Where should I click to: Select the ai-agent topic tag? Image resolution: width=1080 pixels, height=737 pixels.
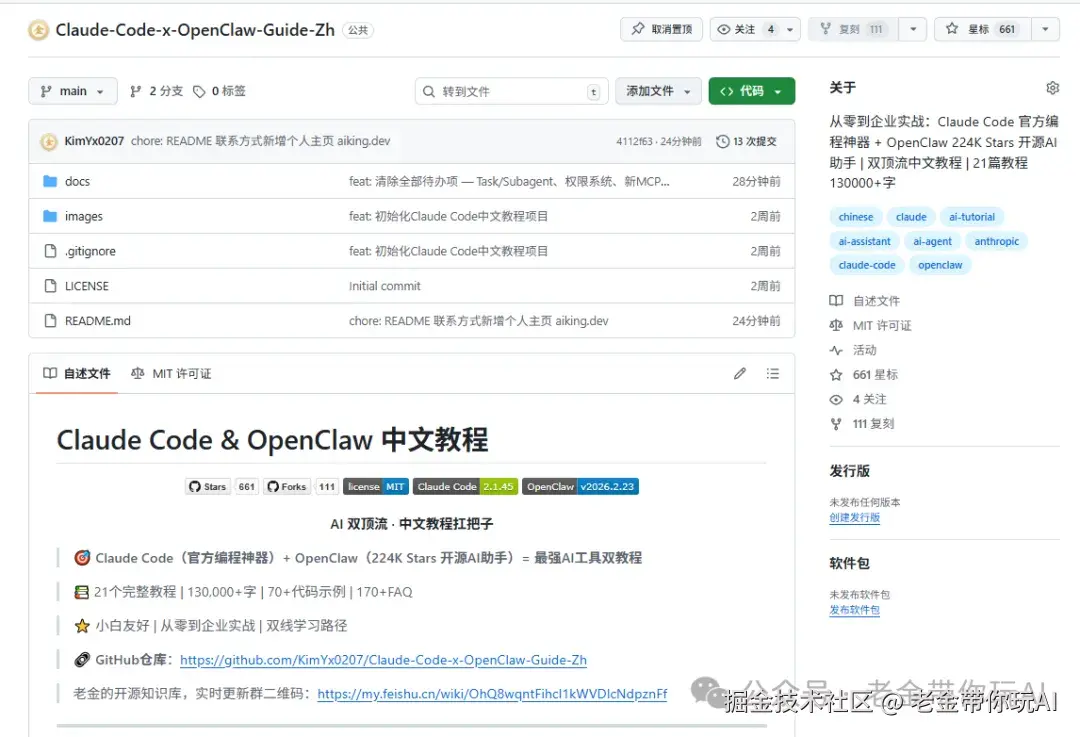(x=932, y=241)
